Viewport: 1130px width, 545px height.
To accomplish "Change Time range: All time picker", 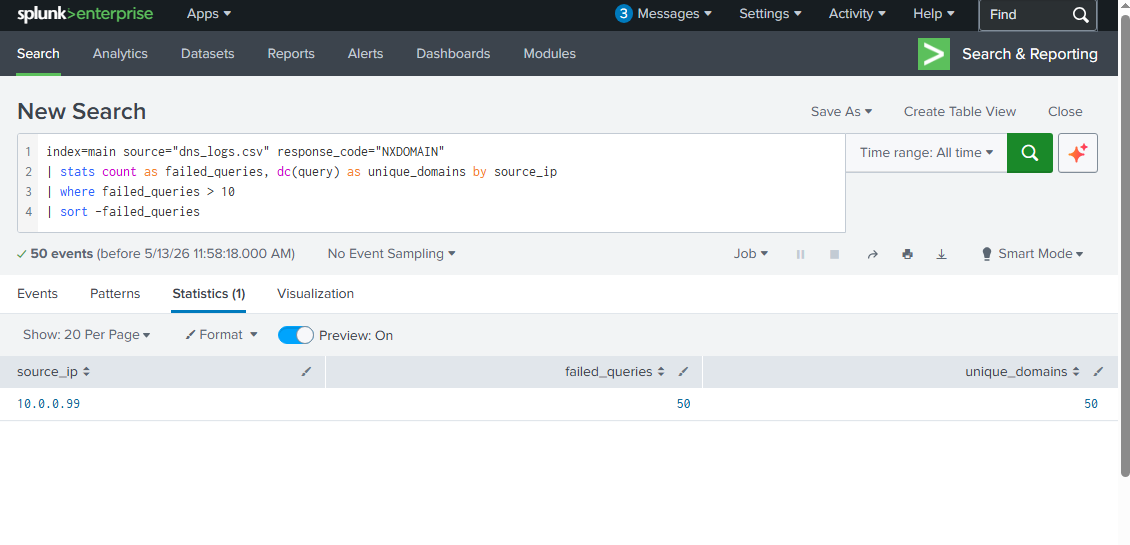I will click(x=926, y=153).
